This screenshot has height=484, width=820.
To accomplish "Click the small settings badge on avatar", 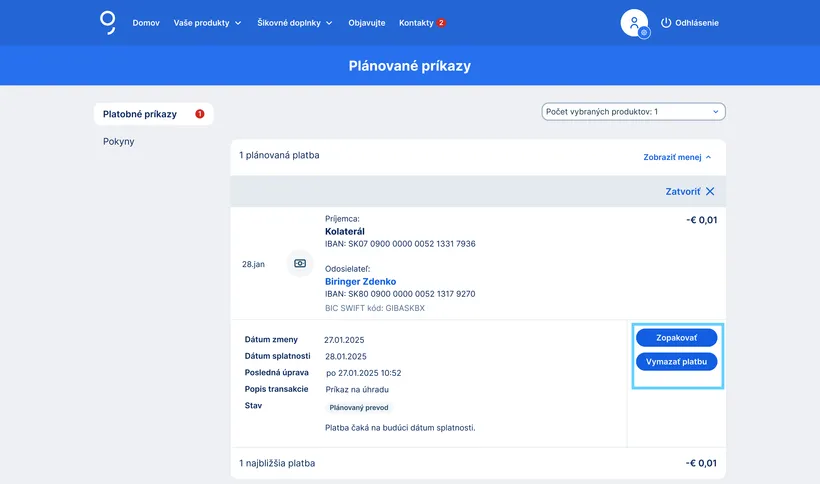I will [x=644, y=33].
